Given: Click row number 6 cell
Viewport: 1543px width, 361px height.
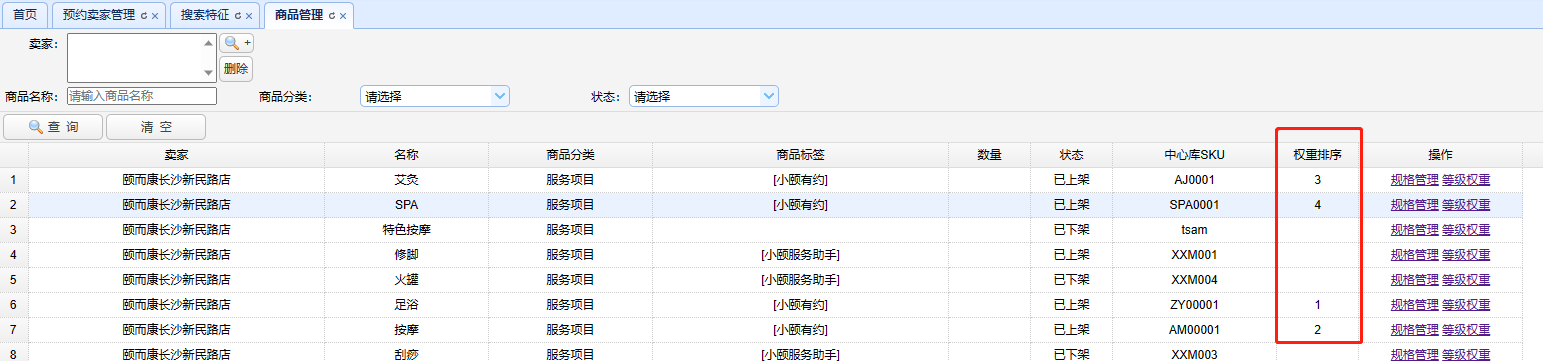Looking at the screenshot, I should pos(14,305).
